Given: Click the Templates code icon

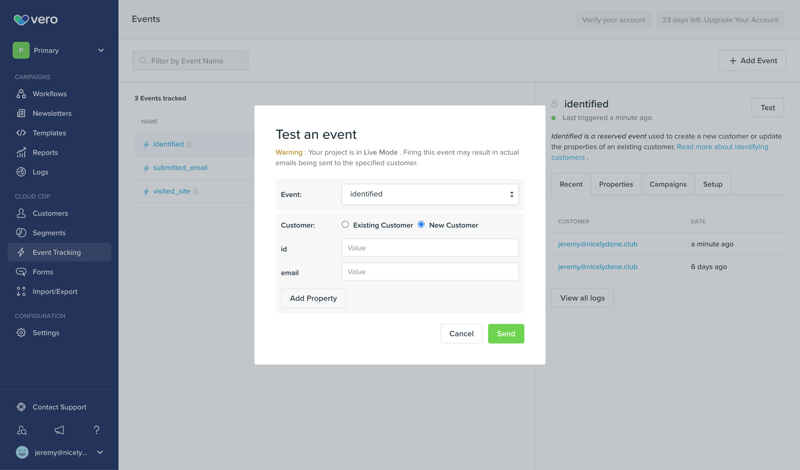Looking at the screenshot, I should pyautogui.click(x=21, y=133).
